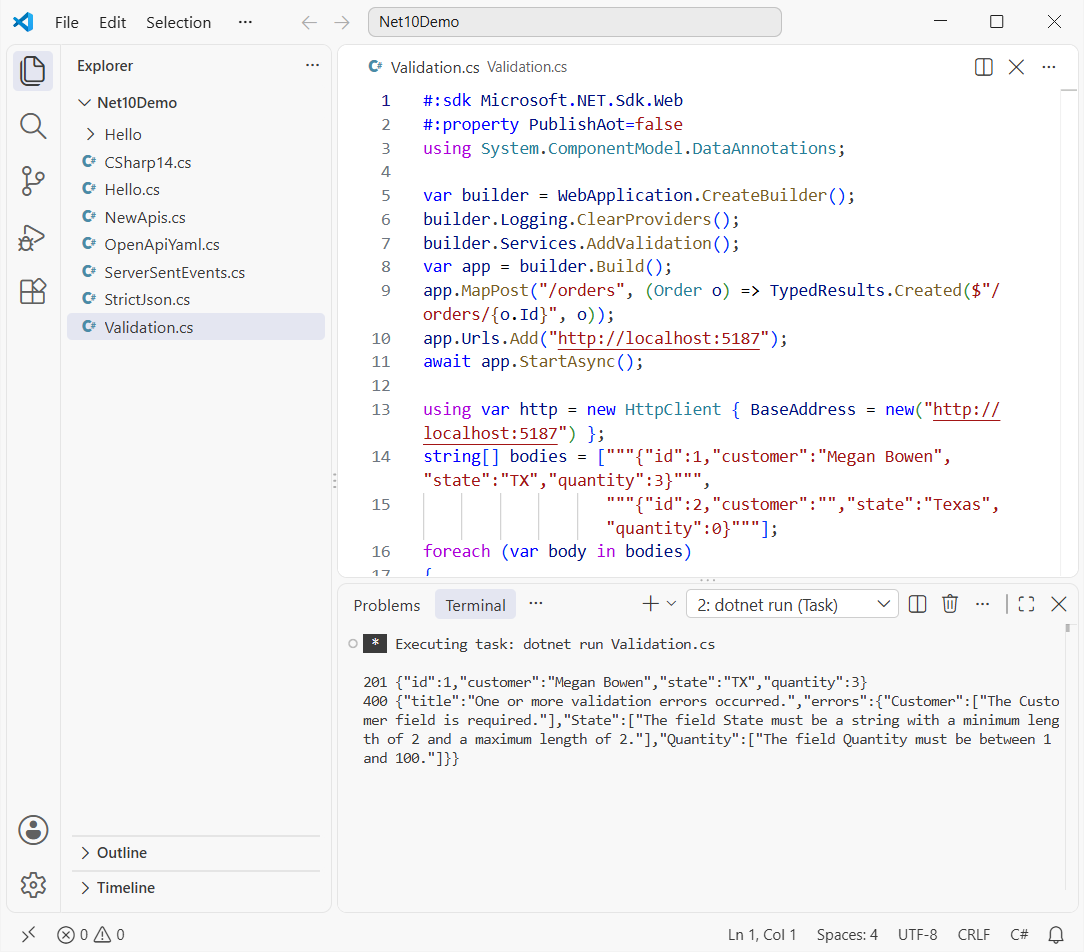Click the Validation.cs breadcrumb path
Viewport: 1084px width, 952px height.
[x=527, y=67]
